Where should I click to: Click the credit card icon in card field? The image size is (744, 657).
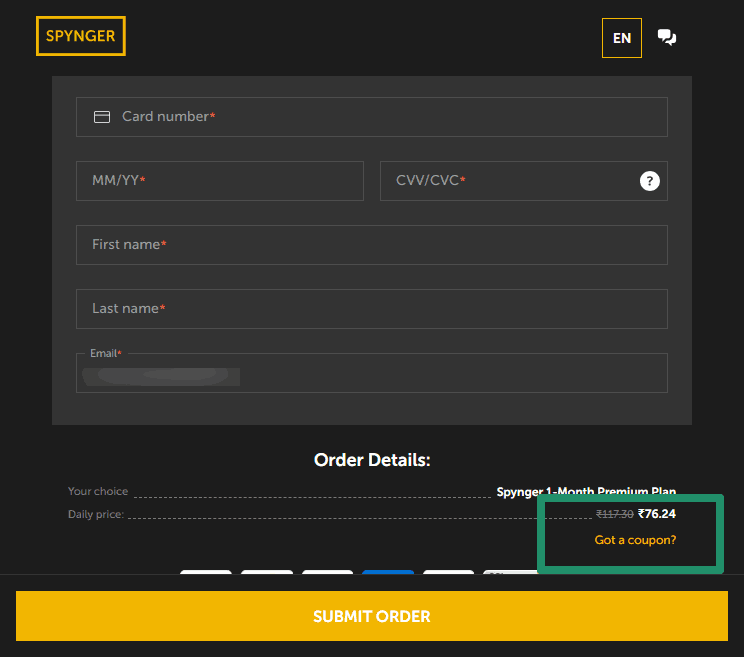[x=102, y=117]
